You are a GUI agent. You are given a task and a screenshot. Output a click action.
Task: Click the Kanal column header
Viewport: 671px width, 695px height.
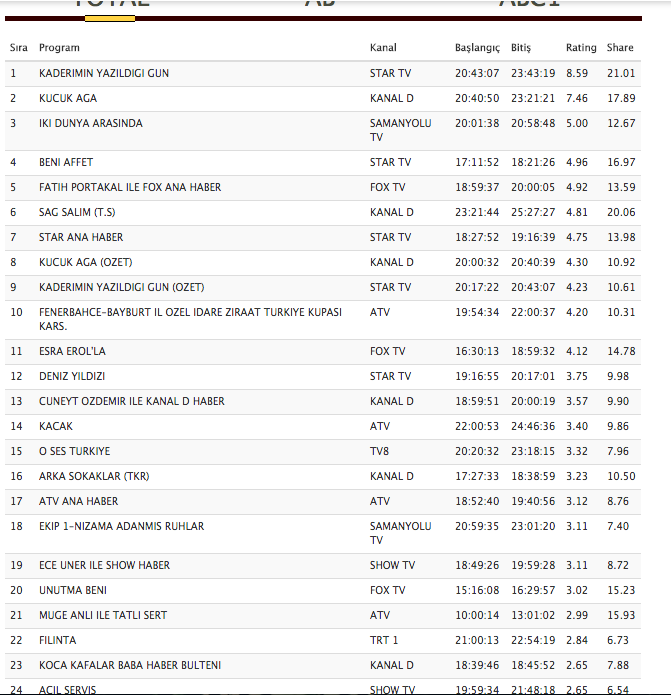point(383,47)
